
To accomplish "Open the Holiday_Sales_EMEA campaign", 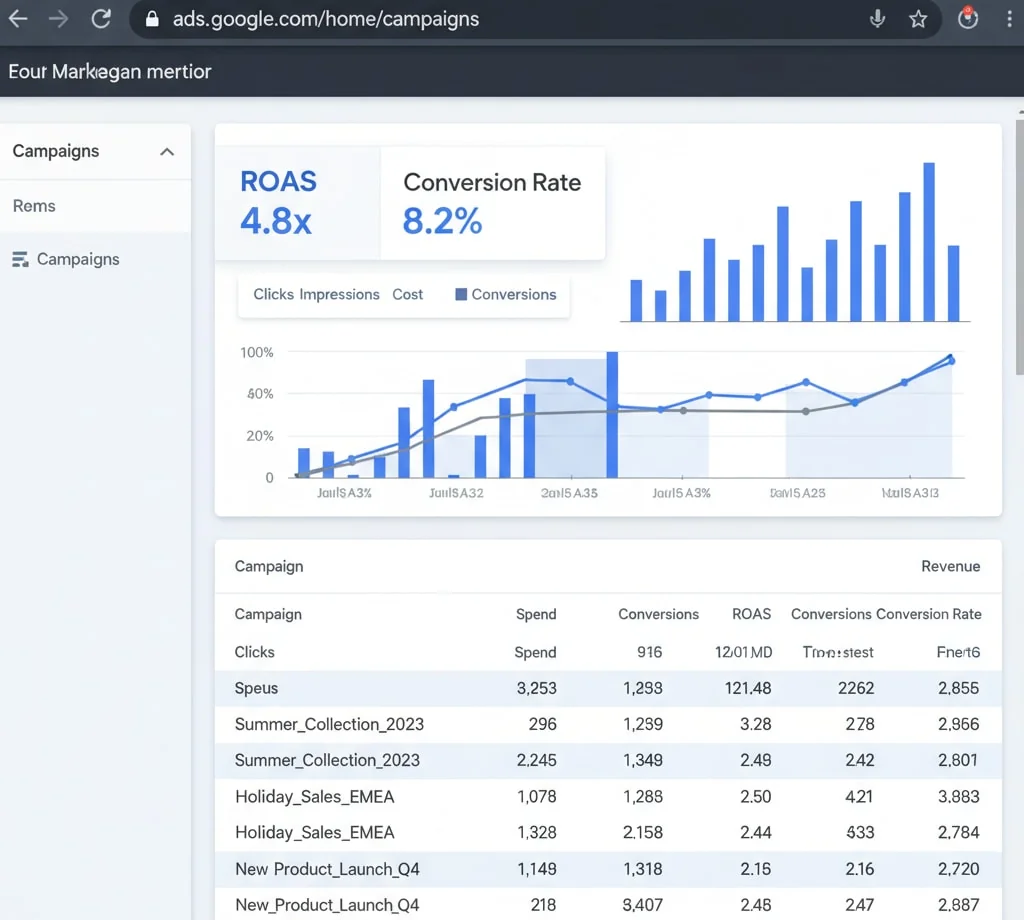I will point(314,797).
